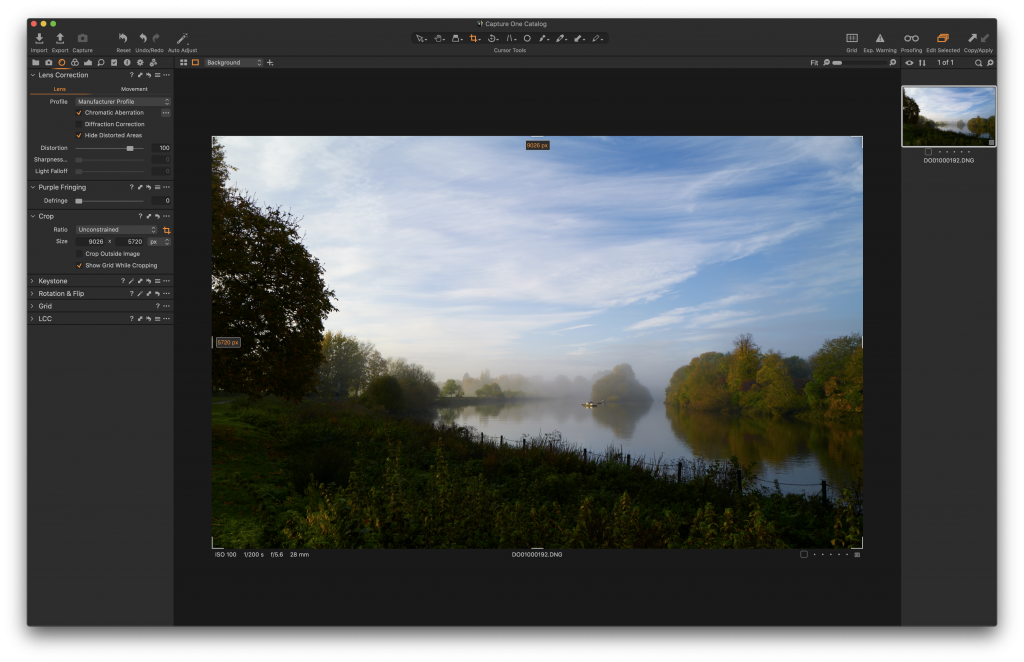Image resolution: width=1024 pixels, height=662 pixels.
Task: Open the Color tool tab
Action: click(74, 63)
